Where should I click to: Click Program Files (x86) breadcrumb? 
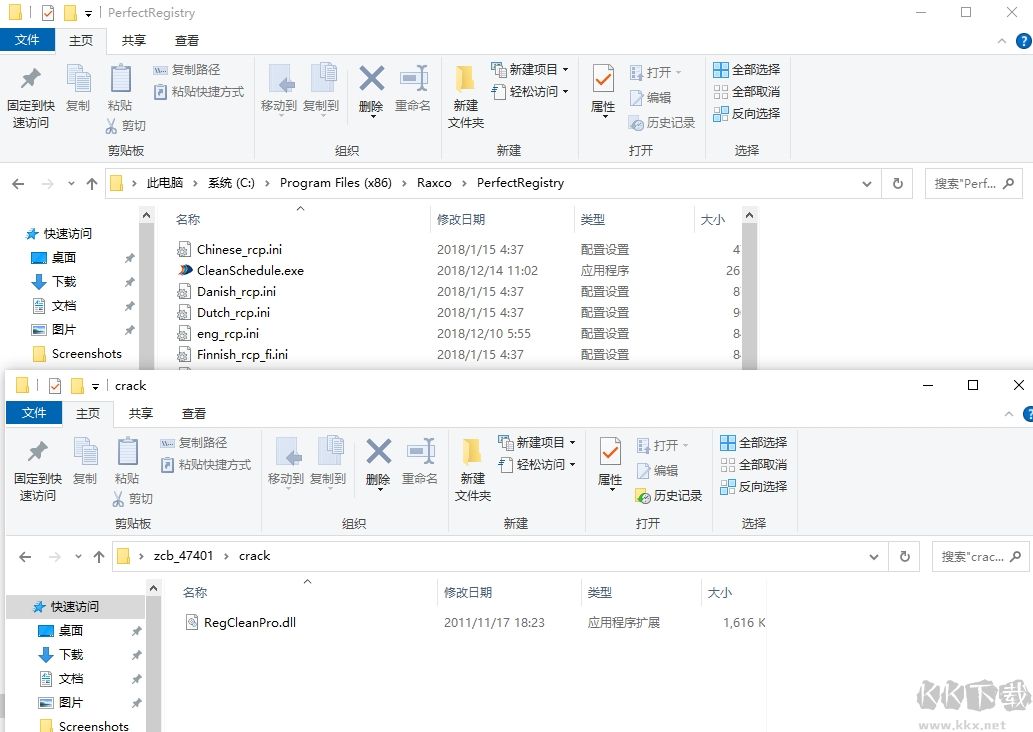pos(335,183)
